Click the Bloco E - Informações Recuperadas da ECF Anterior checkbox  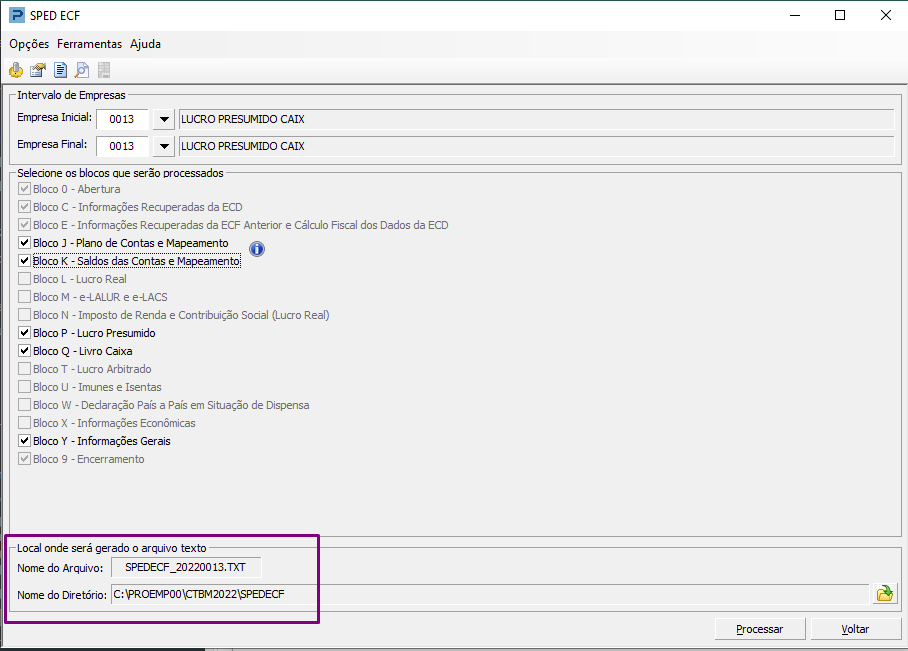click(24, 225)
